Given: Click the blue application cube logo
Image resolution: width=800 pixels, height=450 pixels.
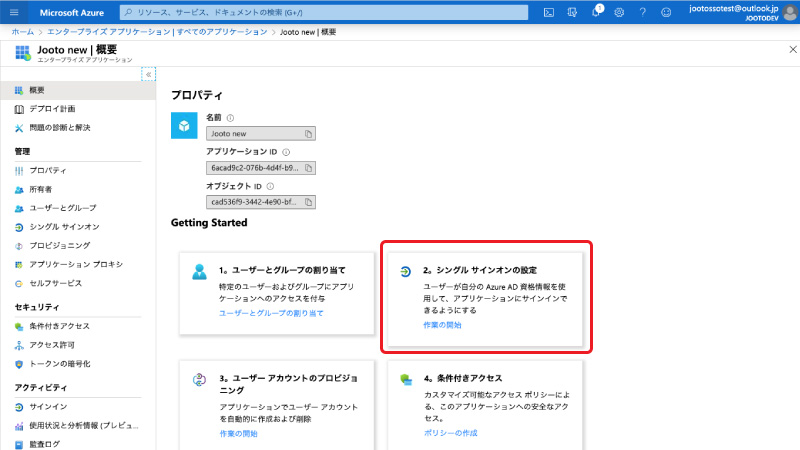Looking at the screenshot, I should (x=184, y=126).
